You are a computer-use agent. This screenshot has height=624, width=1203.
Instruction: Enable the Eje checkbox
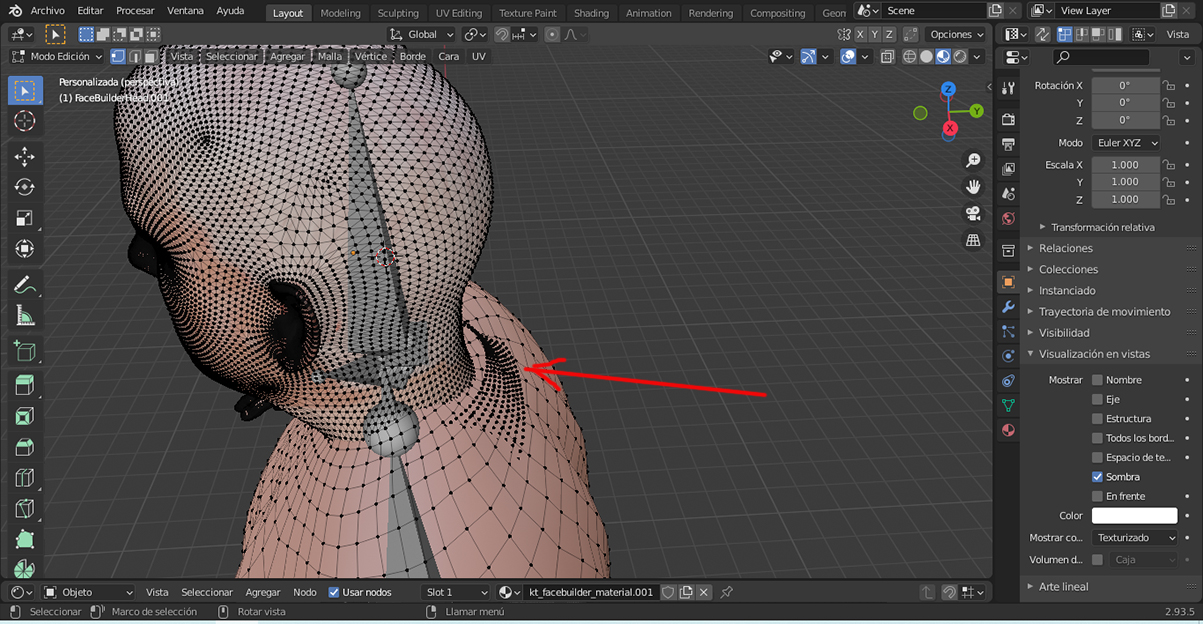click(1097, 399)
